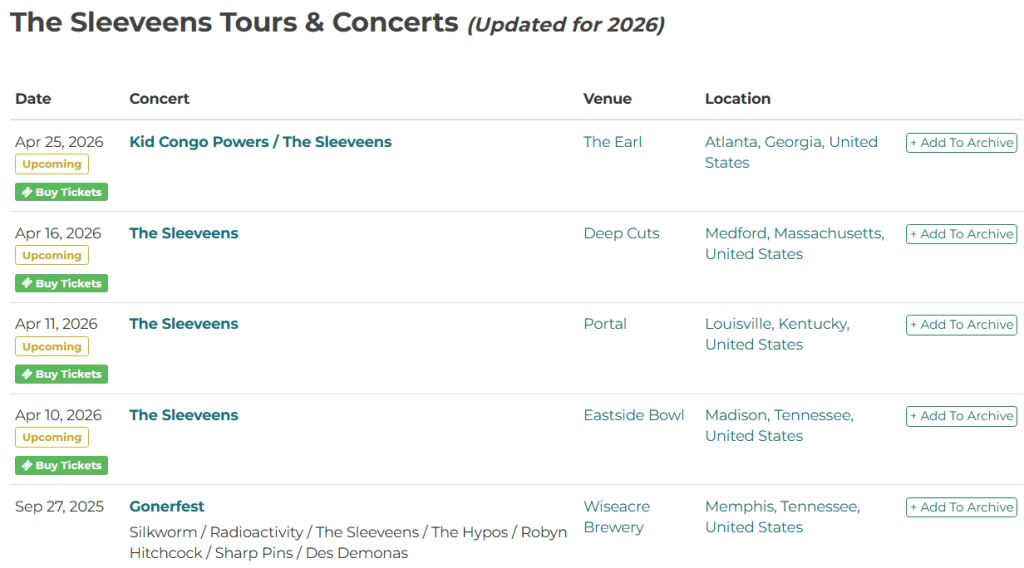Click the Louisville, Kentucky location link

[776, 324]
